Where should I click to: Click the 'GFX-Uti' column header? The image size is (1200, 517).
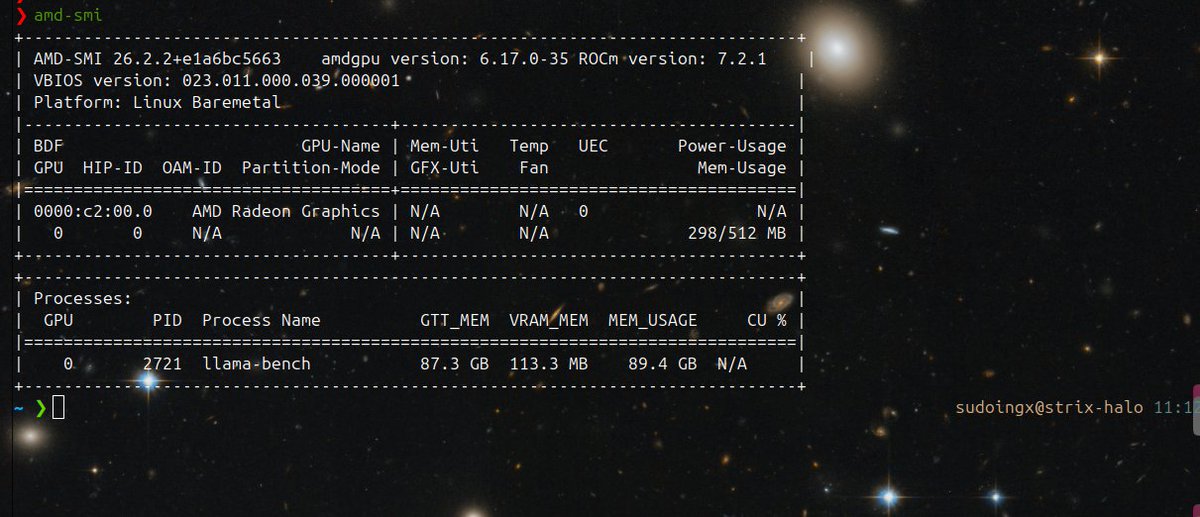(444, 168)
